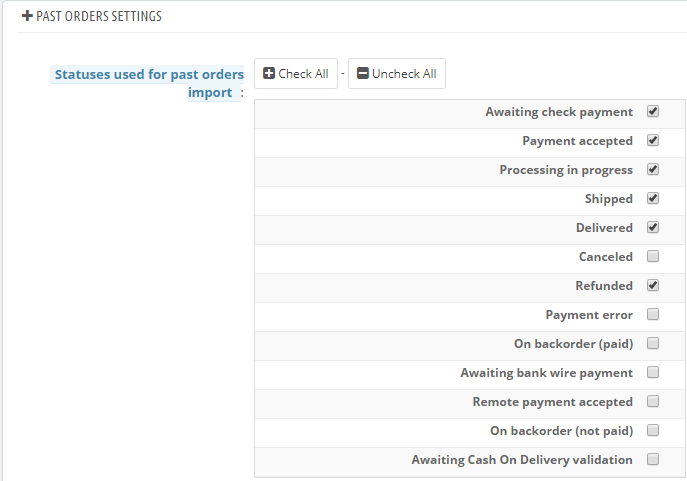The width and height of the screenshot is (687, 481).
Task: Untick the Delivered checkbox
Action: coord(653,227)
